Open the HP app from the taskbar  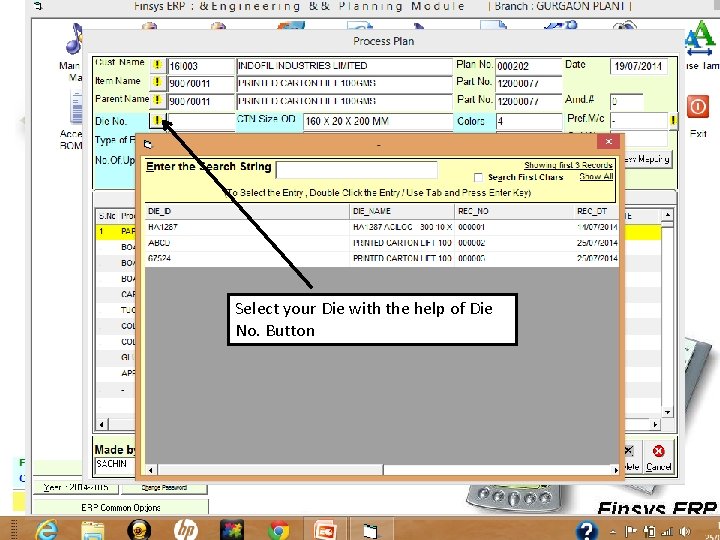(x=186, y=529)
